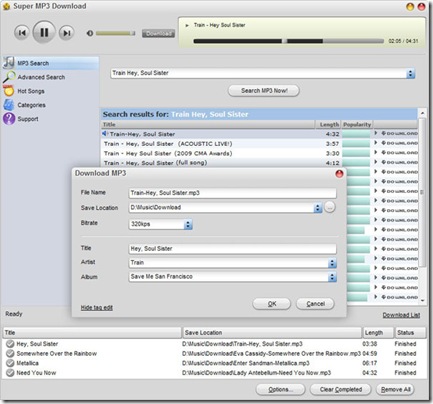Screen dimensions: 433x404
Task: Click the Support question mark icon
Action: 9,119
